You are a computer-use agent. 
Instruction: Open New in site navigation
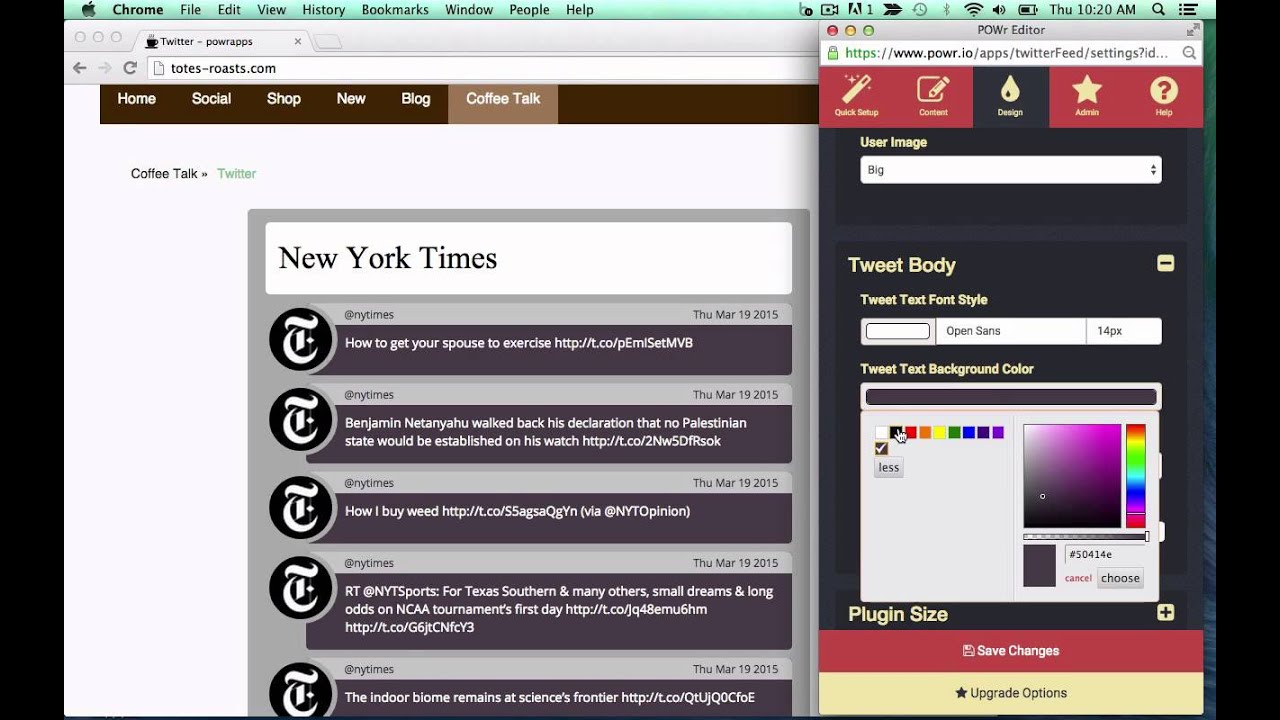[351, 98]
